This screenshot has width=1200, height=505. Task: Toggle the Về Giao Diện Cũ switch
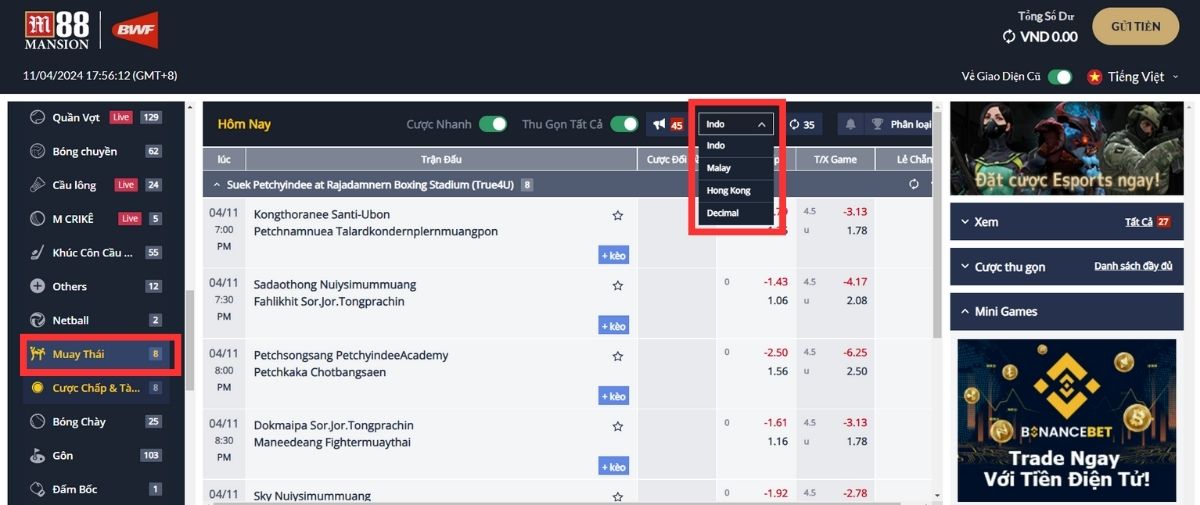coord(1060,77)
